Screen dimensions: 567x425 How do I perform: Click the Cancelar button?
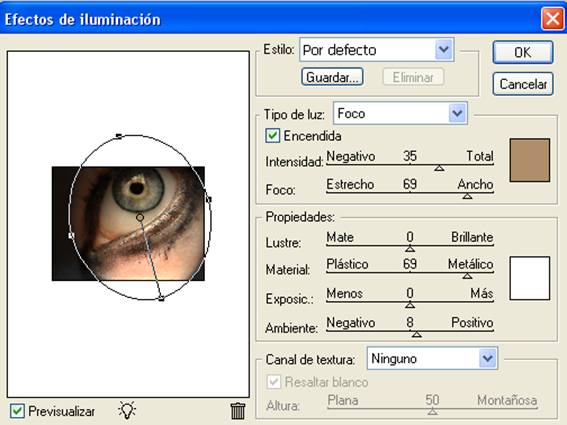point(523,84)
